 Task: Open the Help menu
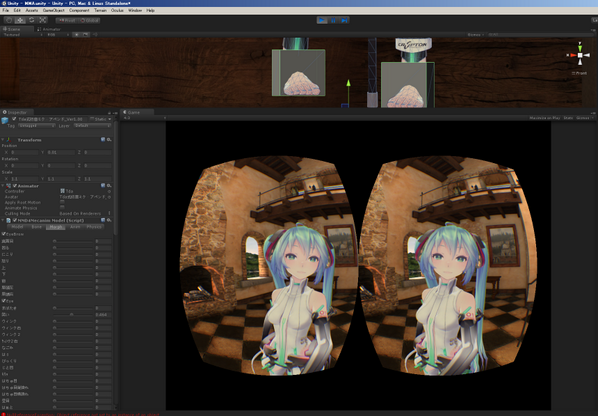[151, 10]
